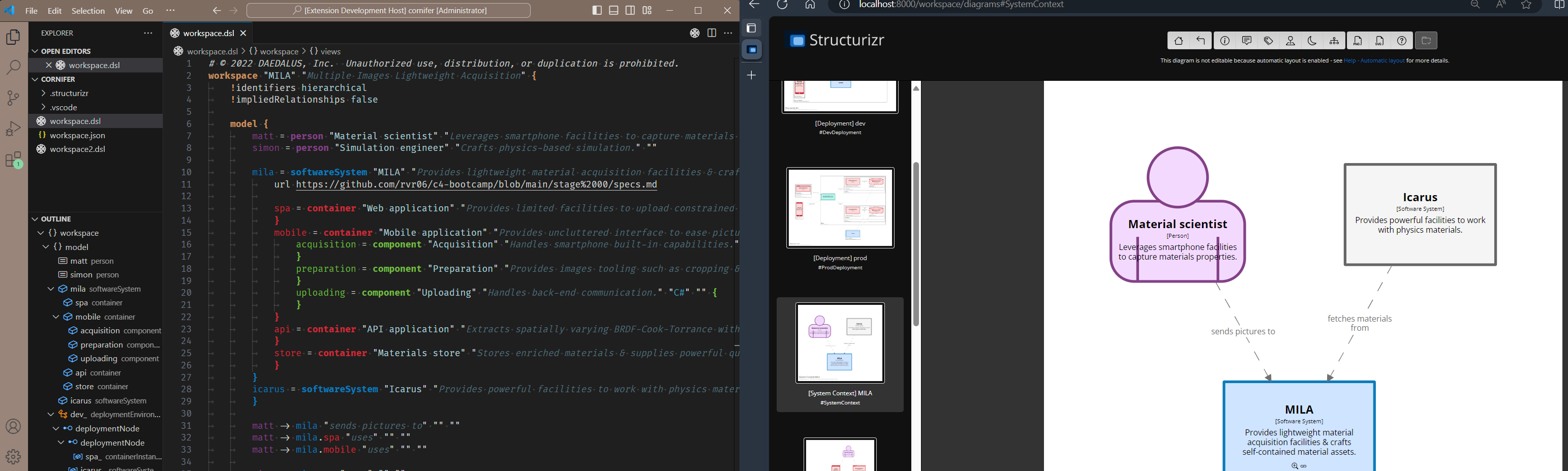Open the Manage gear icon in VS Code

pyautogui.click(x=13, y=456)
